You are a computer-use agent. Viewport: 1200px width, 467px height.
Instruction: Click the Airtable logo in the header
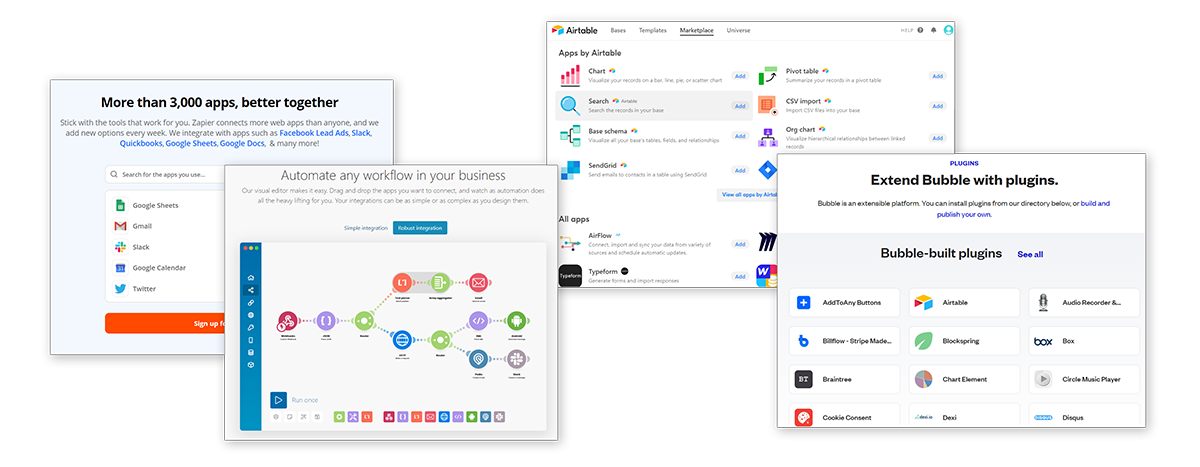coord(577,31)
